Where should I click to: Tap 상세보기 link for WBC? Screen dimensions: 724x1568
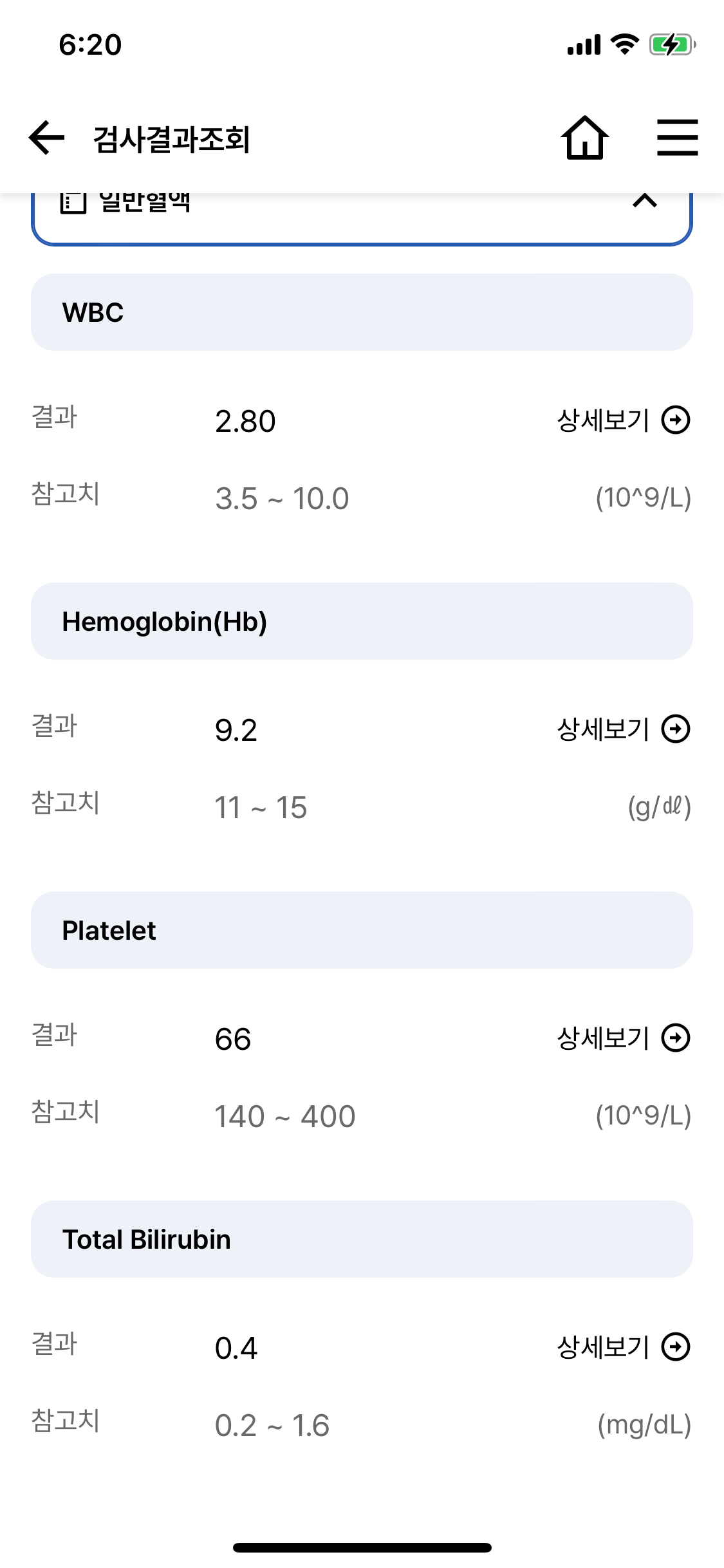(x=604, y=420)
